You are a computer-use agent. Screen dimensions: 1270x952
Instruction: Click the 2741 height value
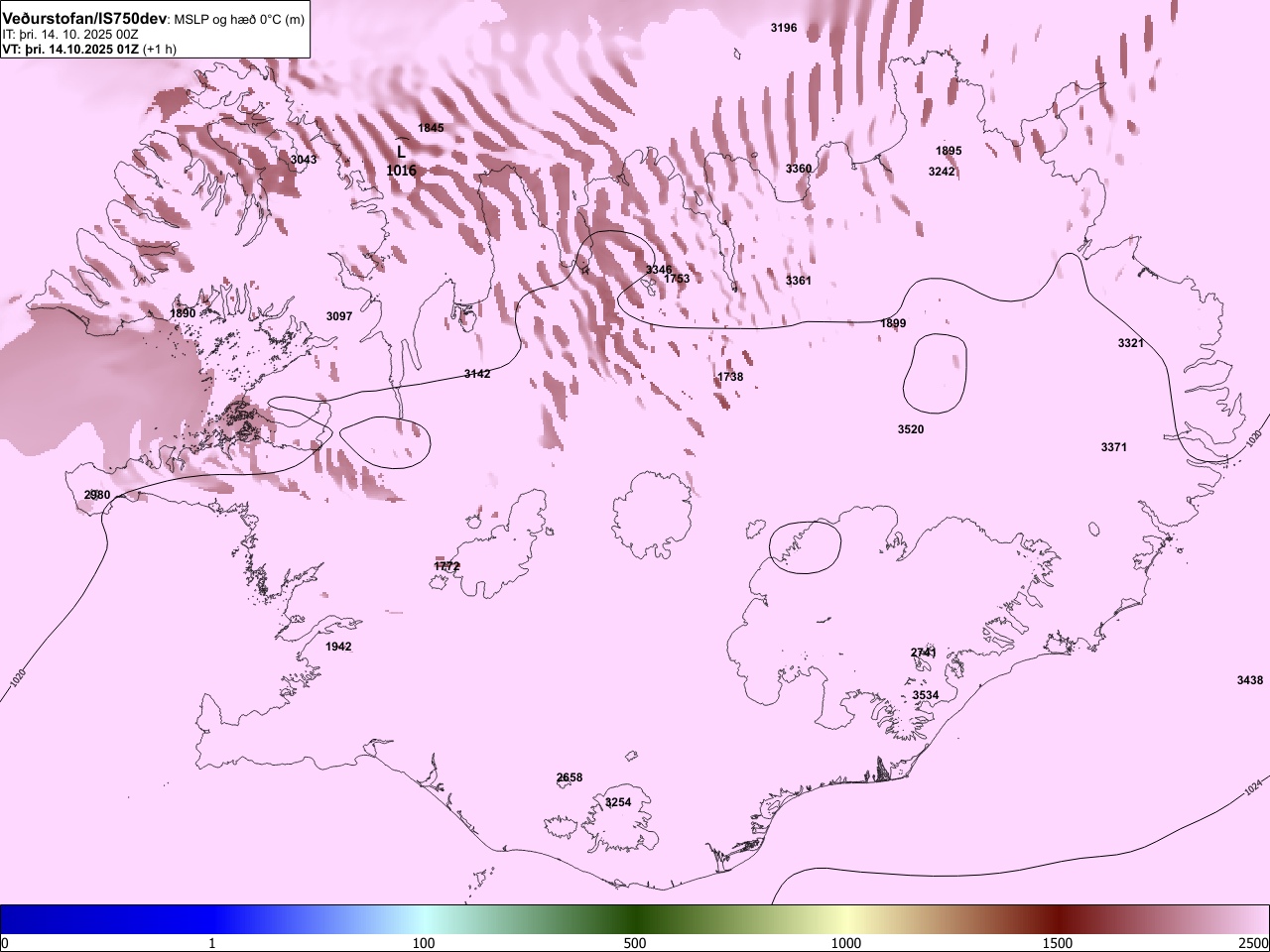tap(923, 653)
